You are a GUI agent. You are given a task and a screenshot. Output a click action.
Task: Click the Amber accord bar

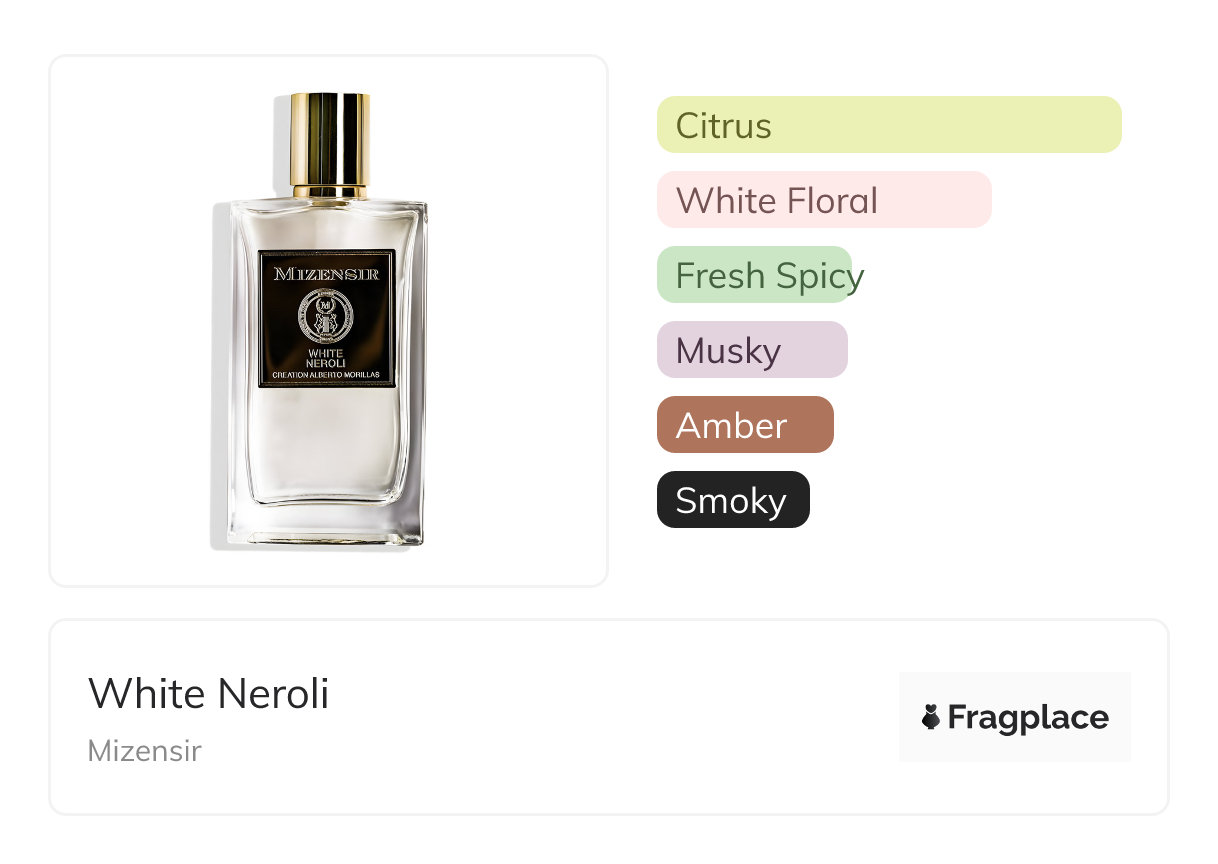[745, 425]
